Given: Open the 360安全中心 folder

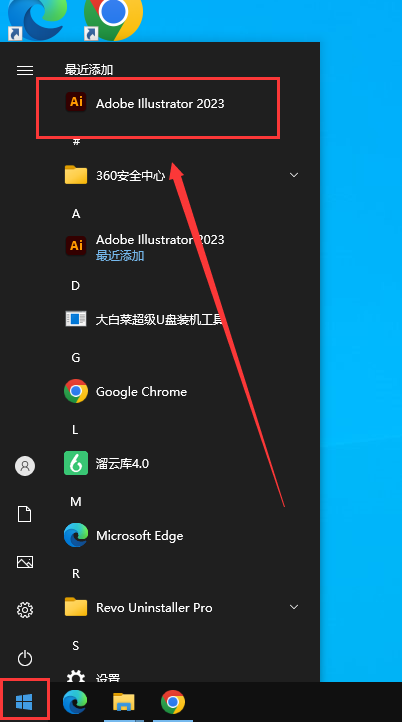Looking at the screenshot, I should 182,175.
